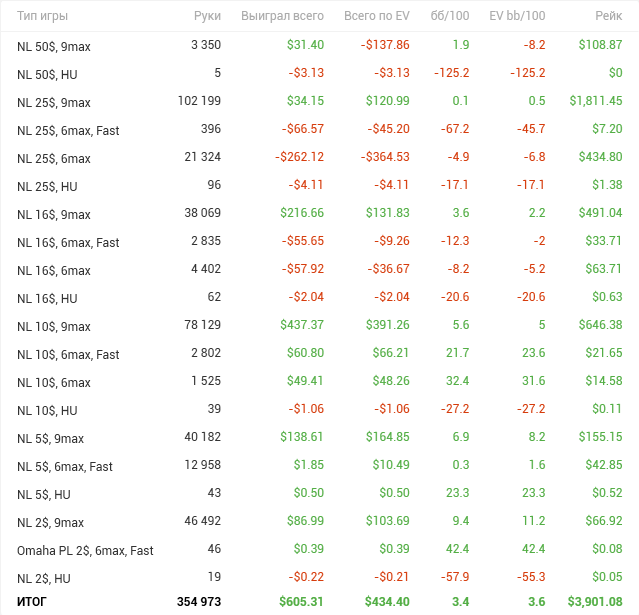The width and height of the screenshot is (639, 615).
Task: Click the 102 199 hands count cell
Action: pos(199,101)
